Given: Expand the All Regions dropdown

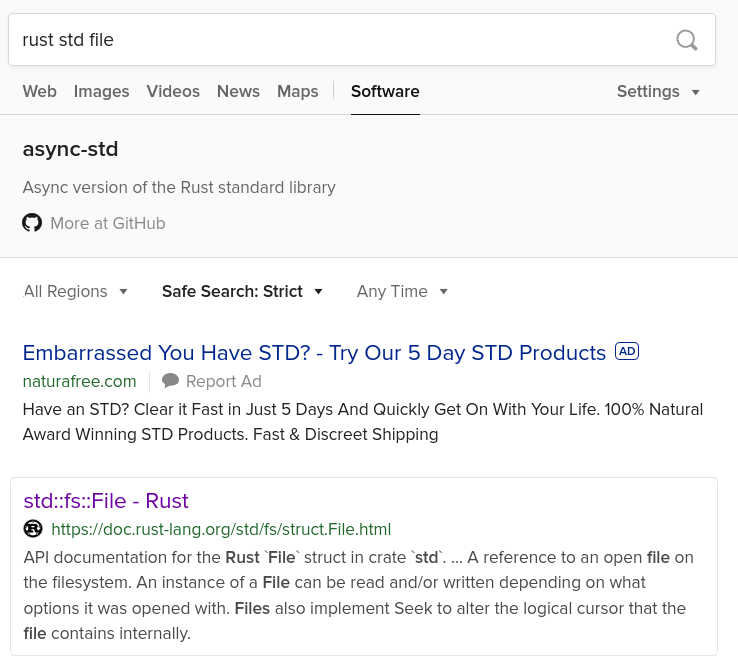Looking at the screenshot, I should tap(75, 291).
